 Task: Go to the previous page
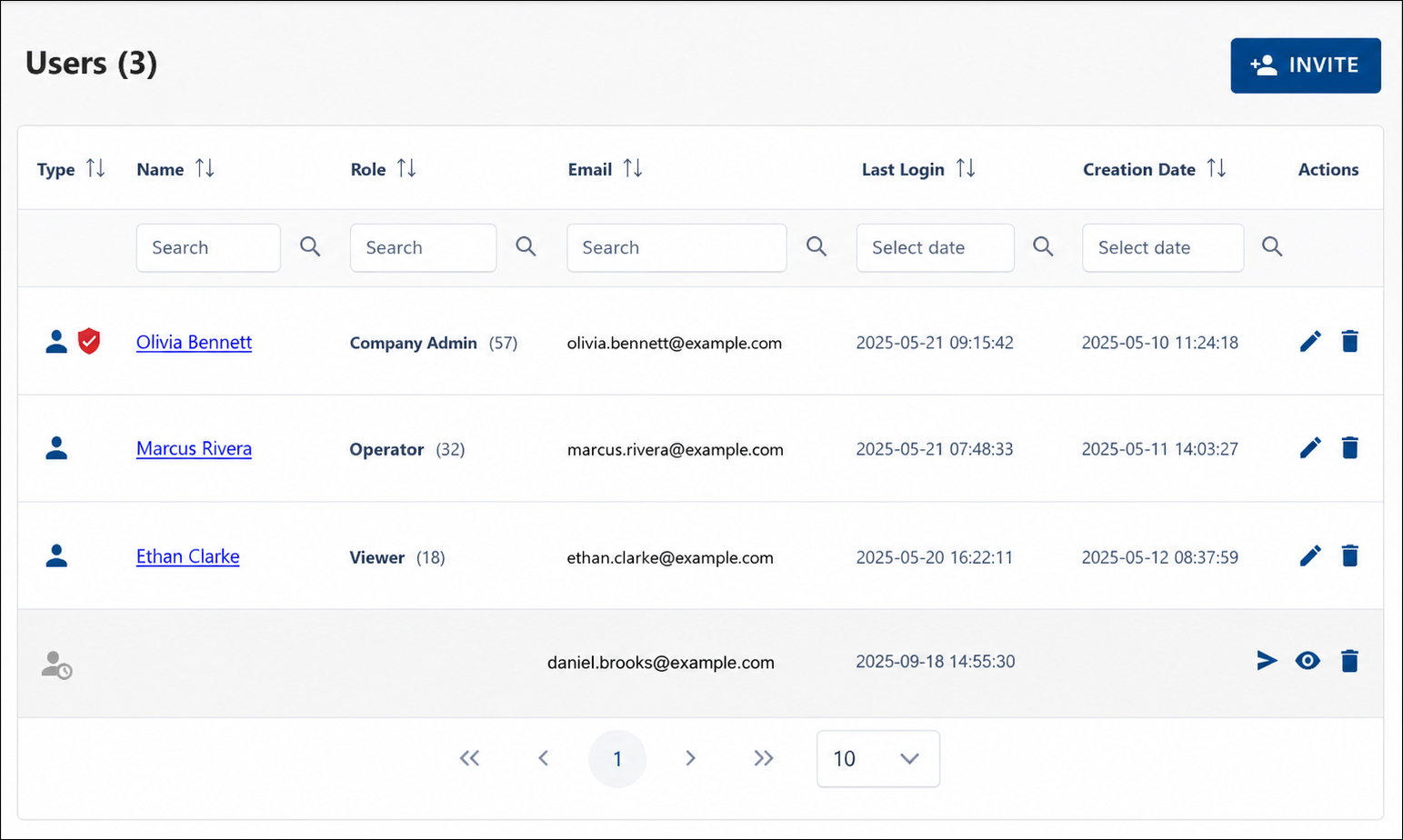tap(543, 758)
